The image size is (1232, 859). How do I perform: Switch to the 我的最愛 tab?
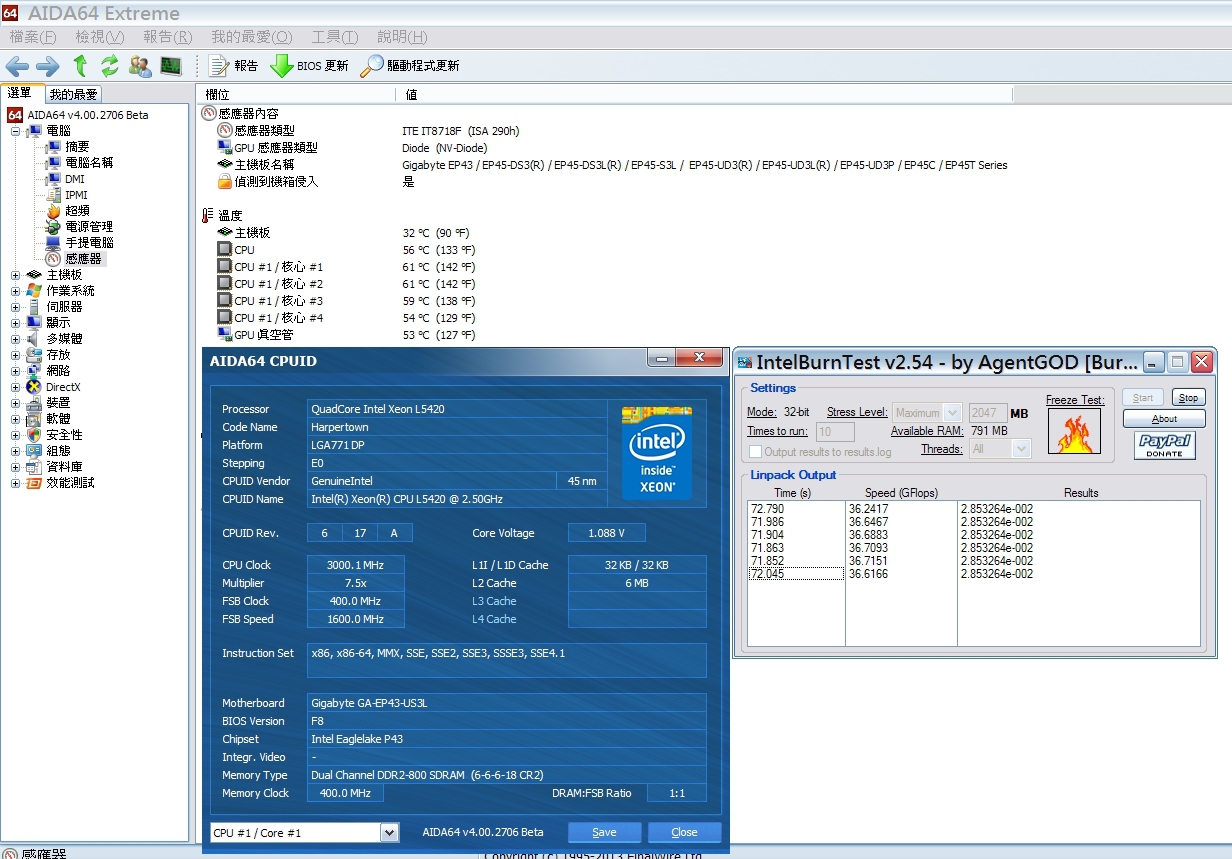(74, 94)
